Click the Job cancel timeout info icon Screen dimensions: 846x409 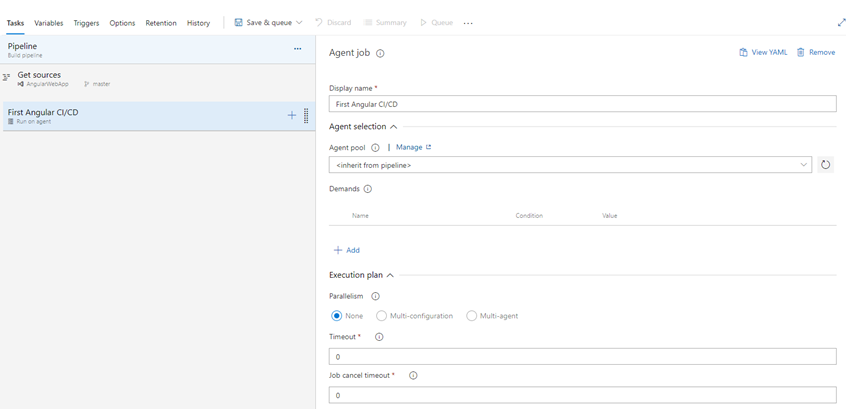(413, 376)
